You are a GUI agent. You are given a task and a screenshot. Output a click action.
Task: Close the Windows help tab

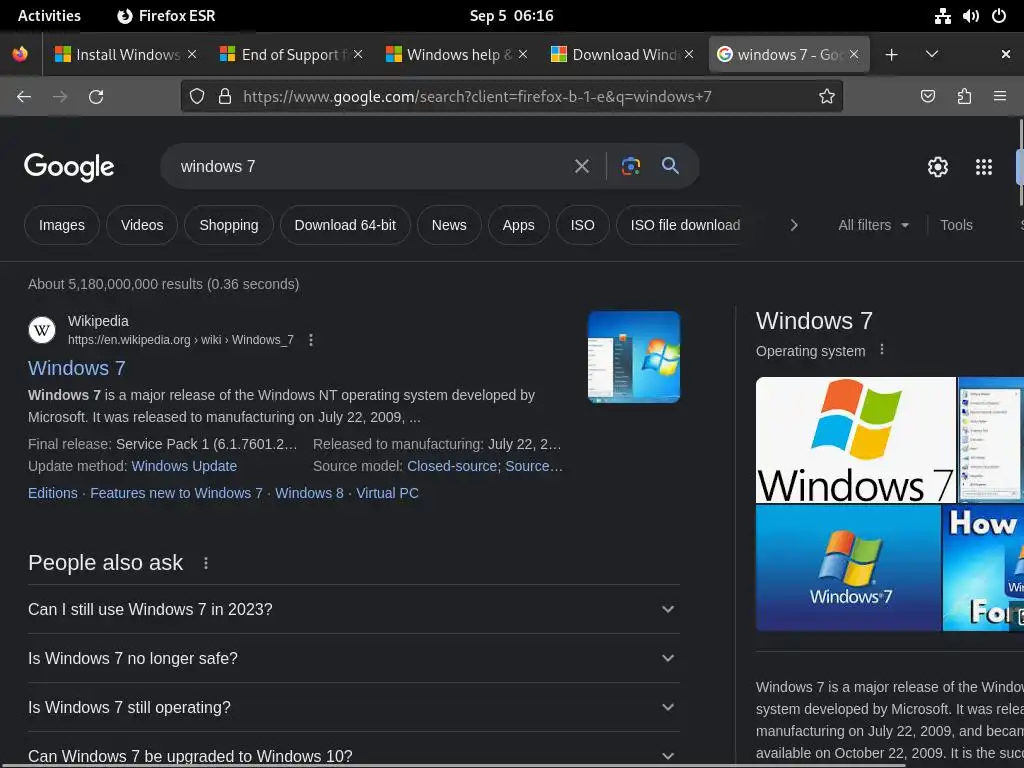tap(523, 55)
